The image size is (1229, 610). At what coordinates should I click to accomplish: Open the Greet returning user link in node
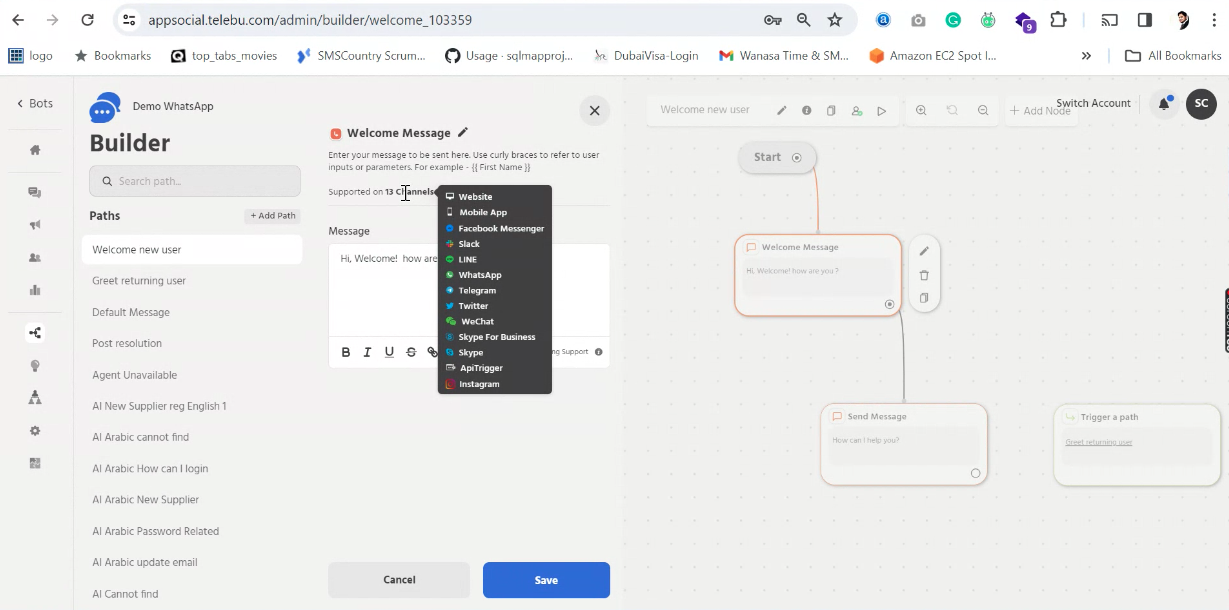tap(1098, 442)
